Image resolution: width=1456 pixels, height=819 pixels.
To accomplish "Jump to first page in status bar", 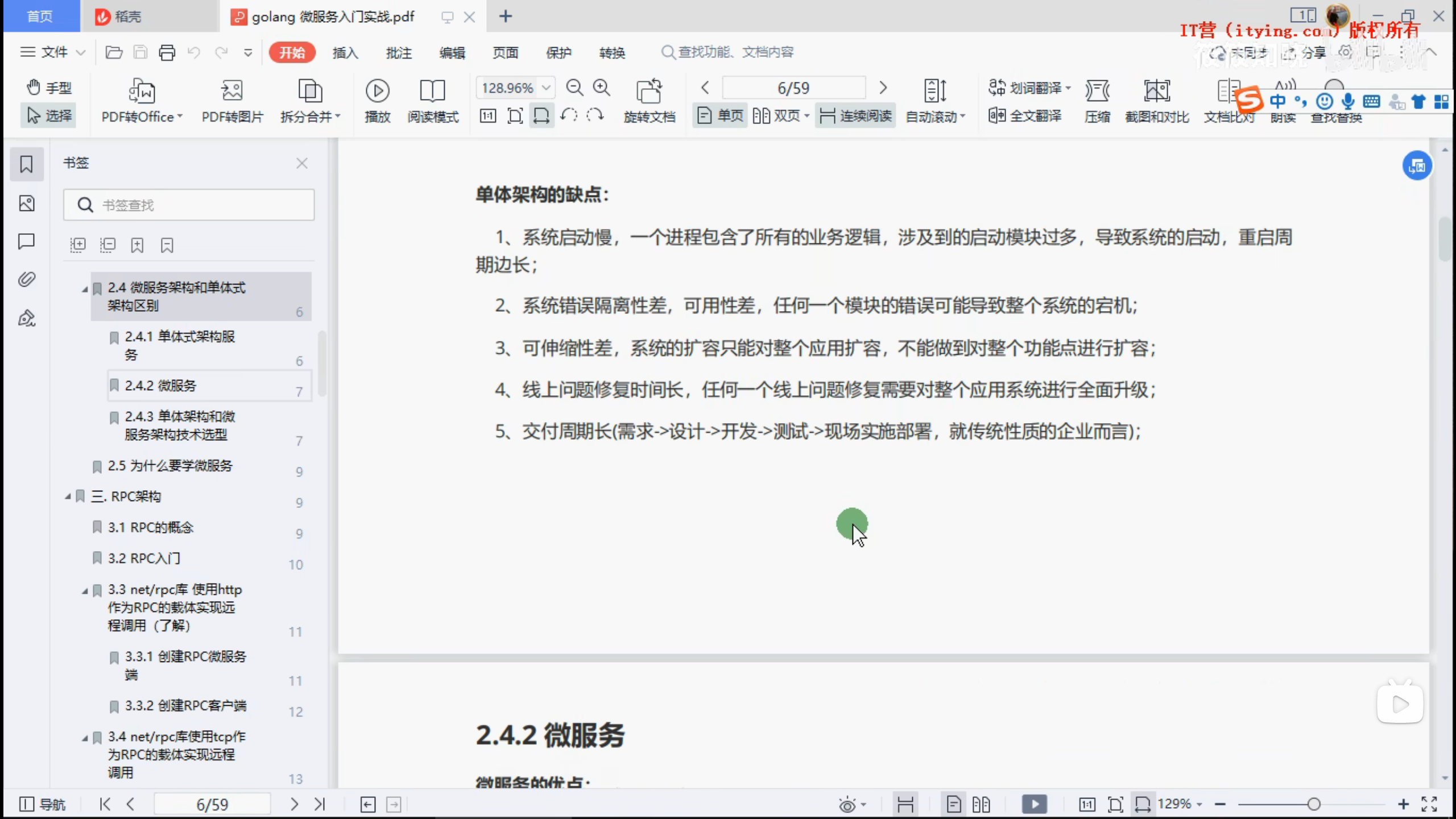I will 105,804.
